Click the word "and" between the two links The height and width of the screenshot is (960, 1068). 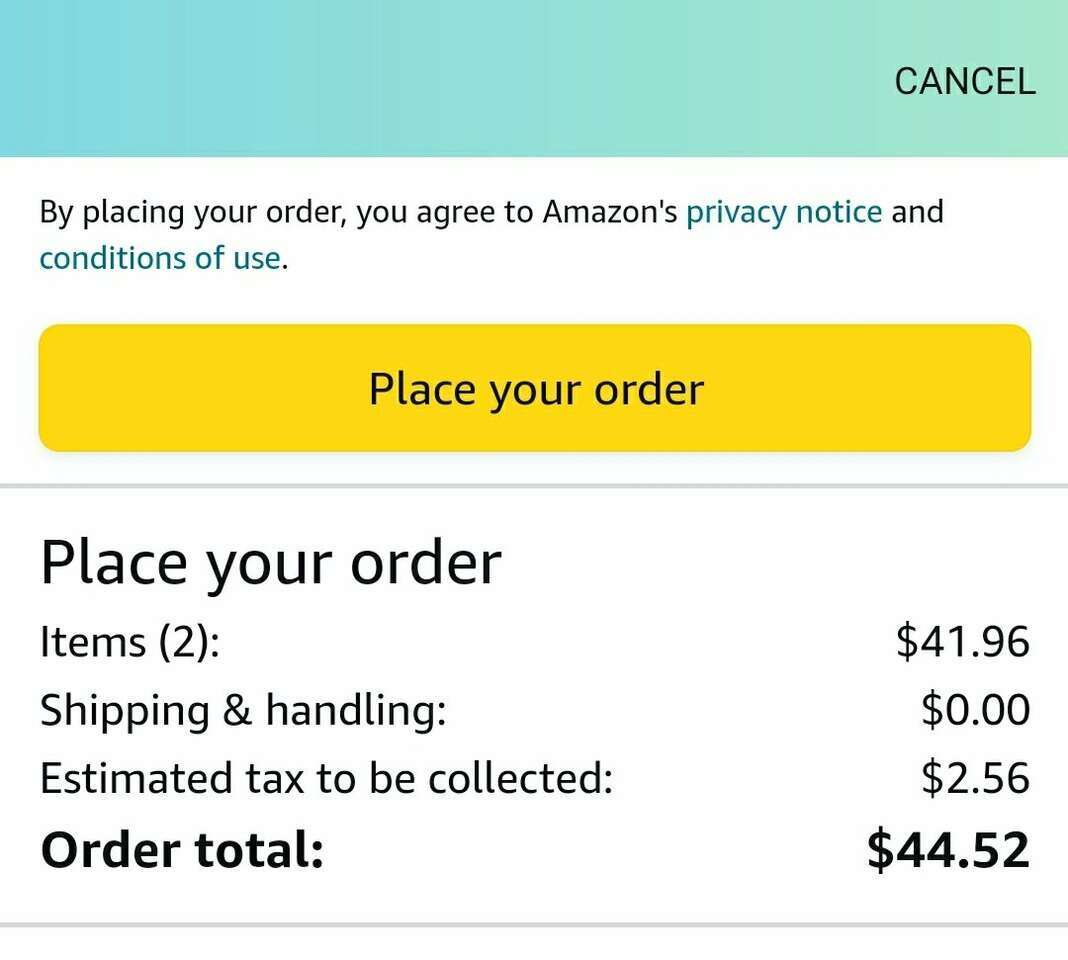[x=917, y=212]
